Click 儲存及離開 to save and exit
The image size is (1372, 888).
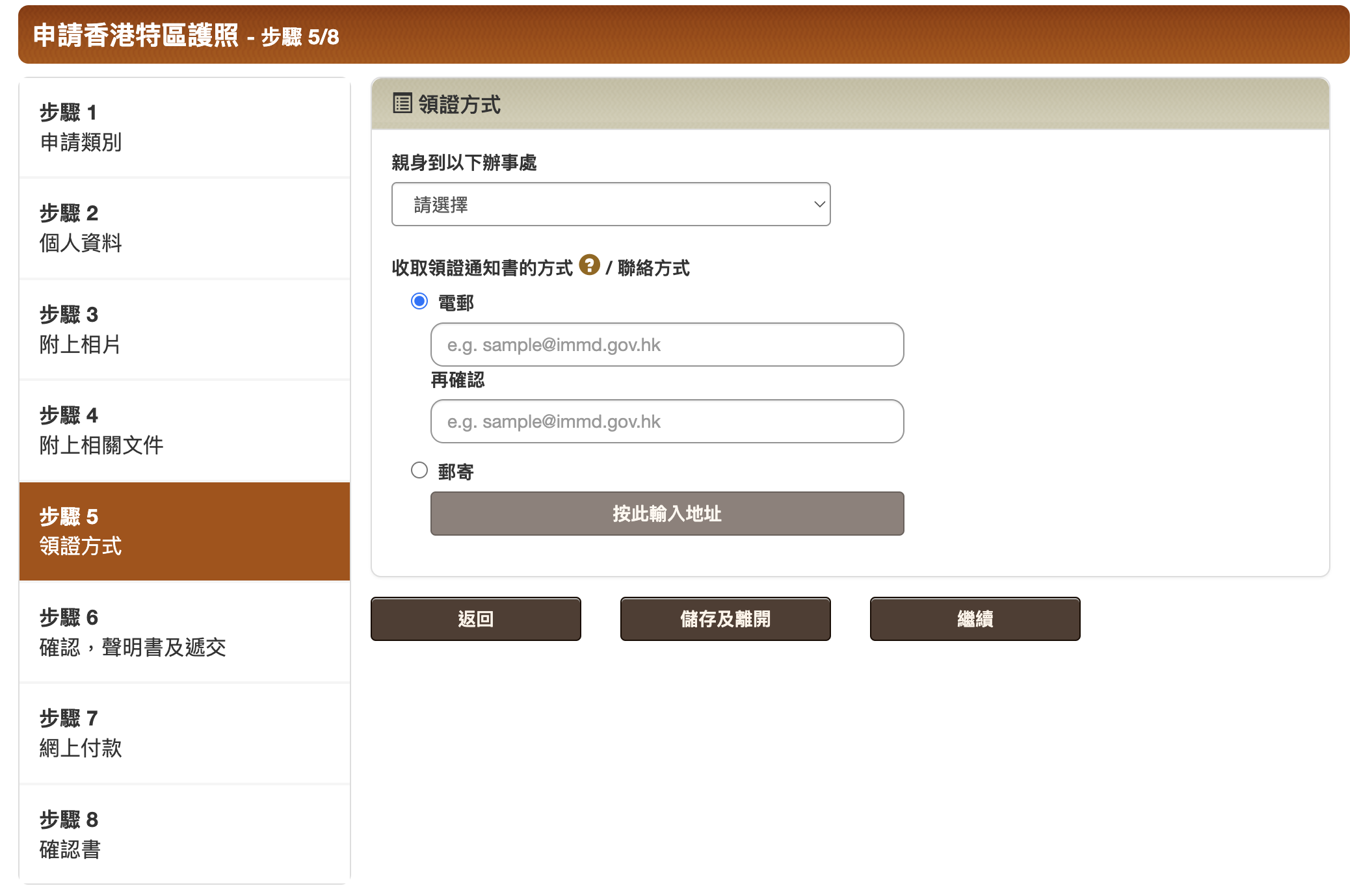[x=724, y=618]
